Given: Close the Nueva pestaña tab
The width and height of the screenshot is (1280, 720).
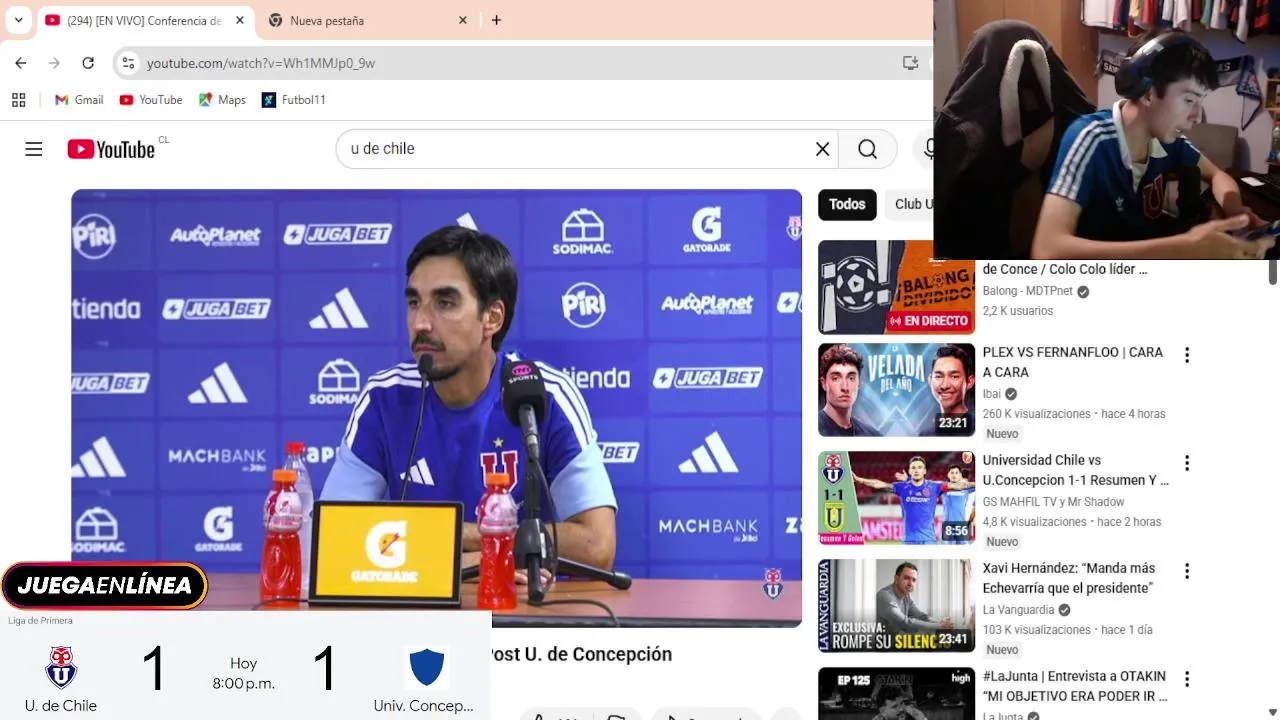Looking at the screenshot, I should pos(463,20).
